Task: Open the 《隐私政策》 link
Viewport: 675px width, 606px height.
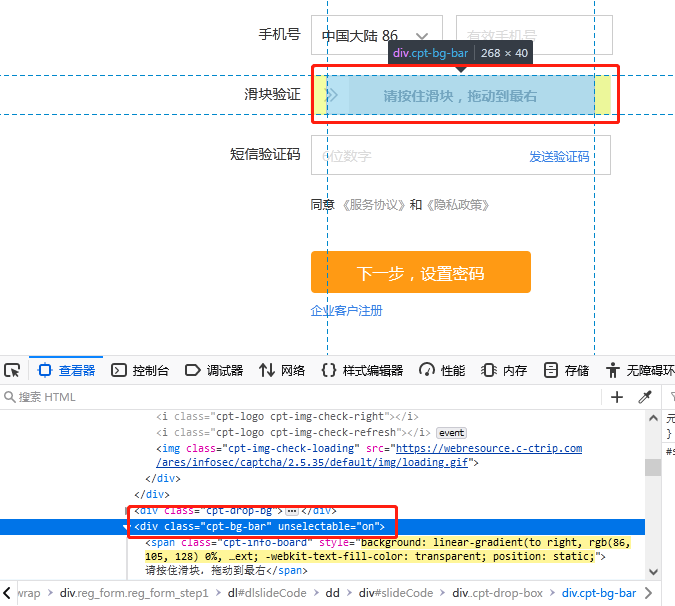Action: [458, 205]
